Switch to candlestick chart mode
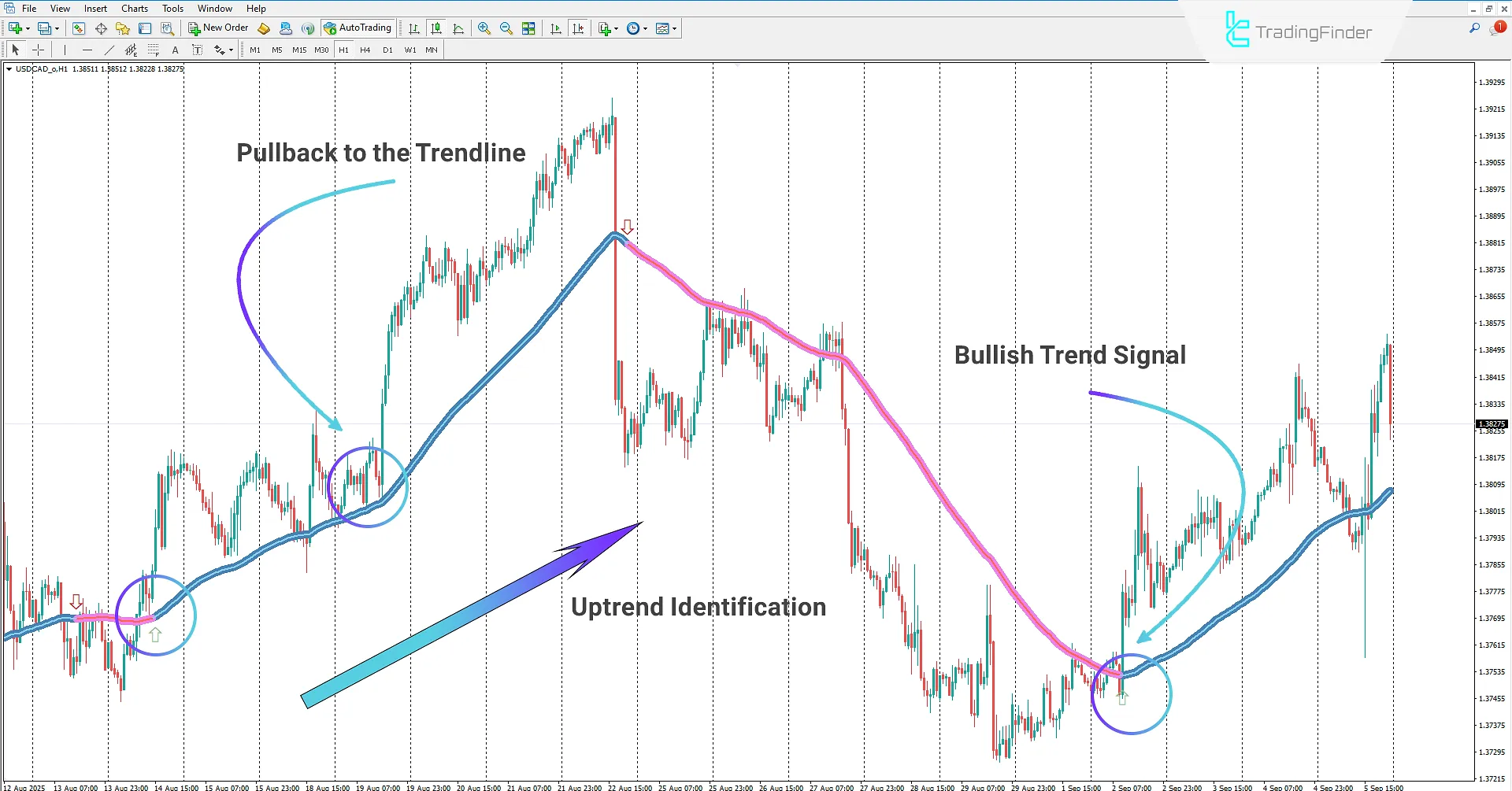Screen dimensions: 1512x791 coord(436,28)
